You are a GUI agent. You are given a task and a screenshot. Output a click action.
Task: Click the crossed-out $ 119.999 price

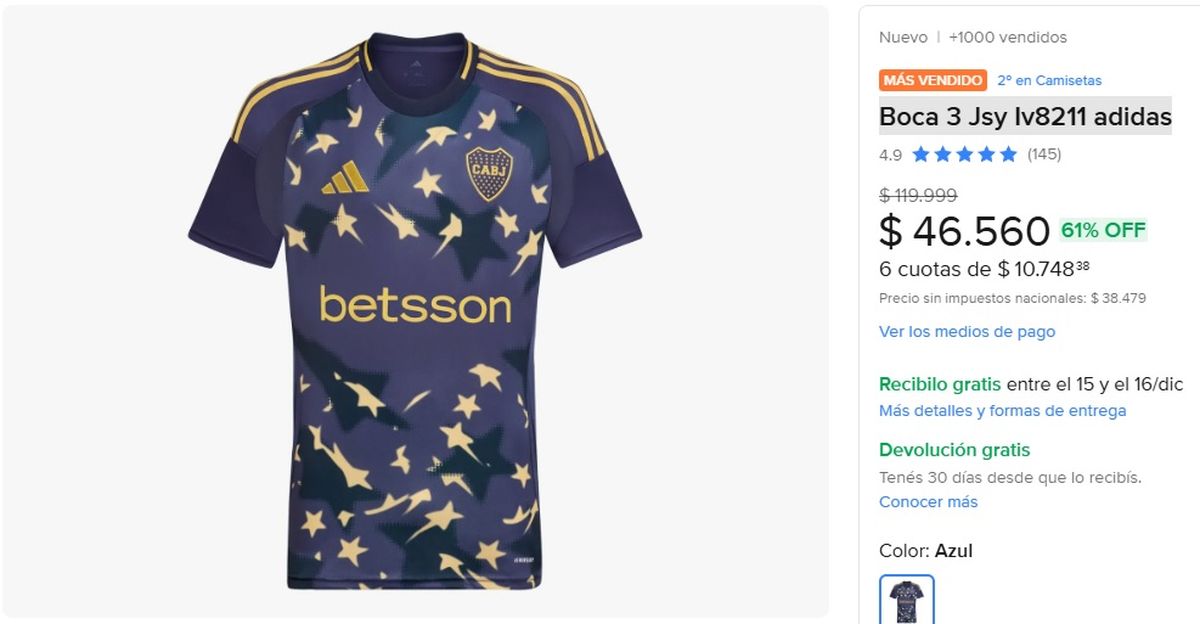(x=918, y=195)
